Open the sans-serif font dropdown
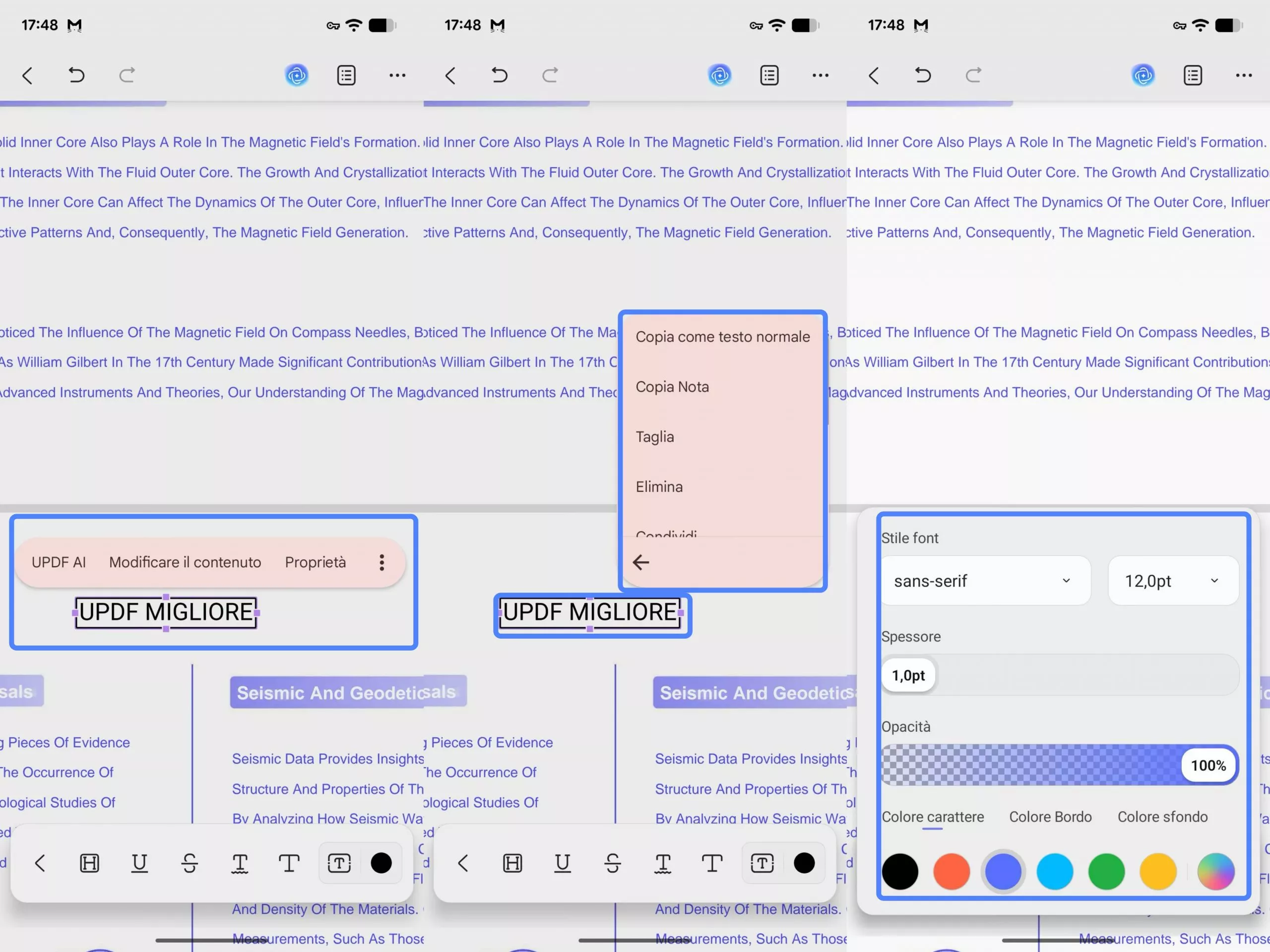This screenshot has width=1270, height=952. pos(985,581)
